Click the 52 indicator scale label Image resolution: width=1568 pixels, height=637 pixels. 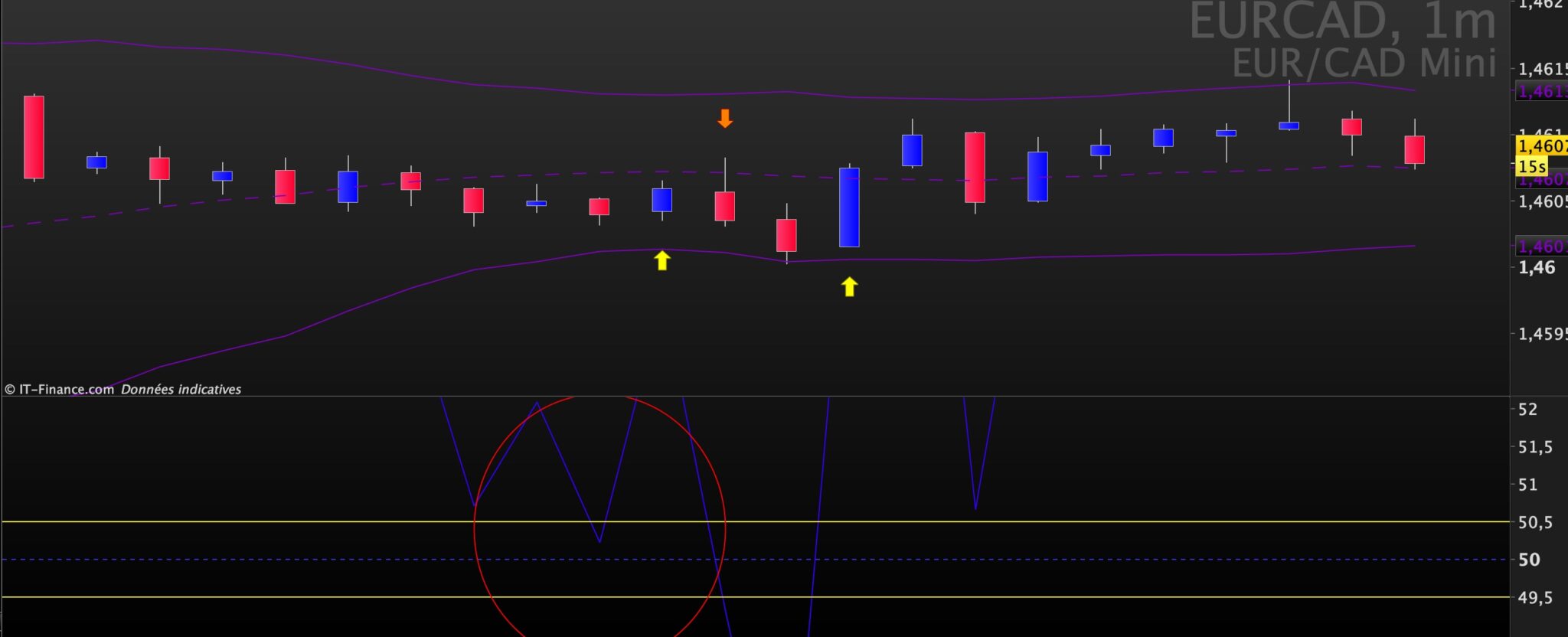(1527, 410)
